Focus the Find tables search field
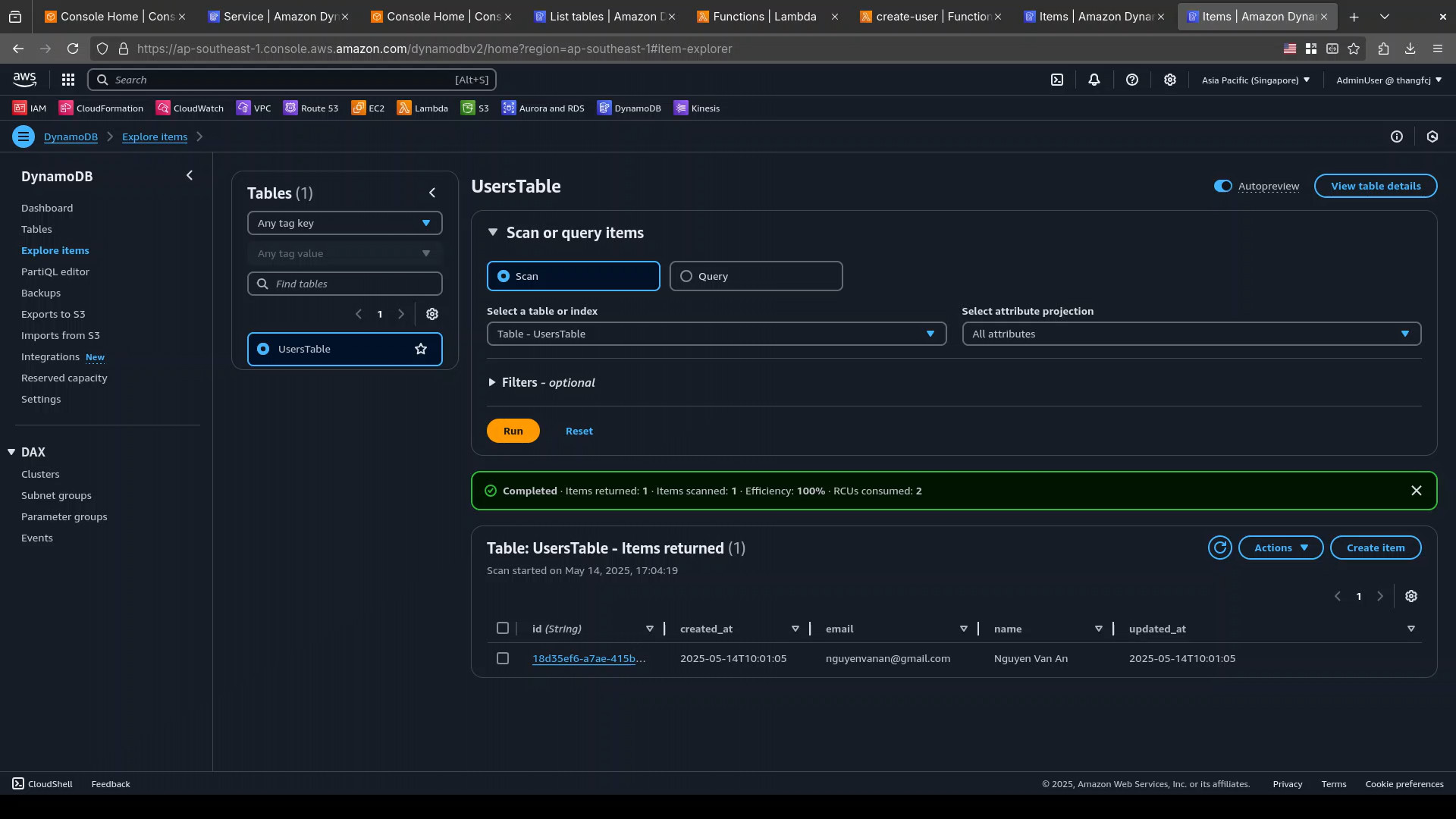This screenshot has width=1456, height=819. coord(345,284)
